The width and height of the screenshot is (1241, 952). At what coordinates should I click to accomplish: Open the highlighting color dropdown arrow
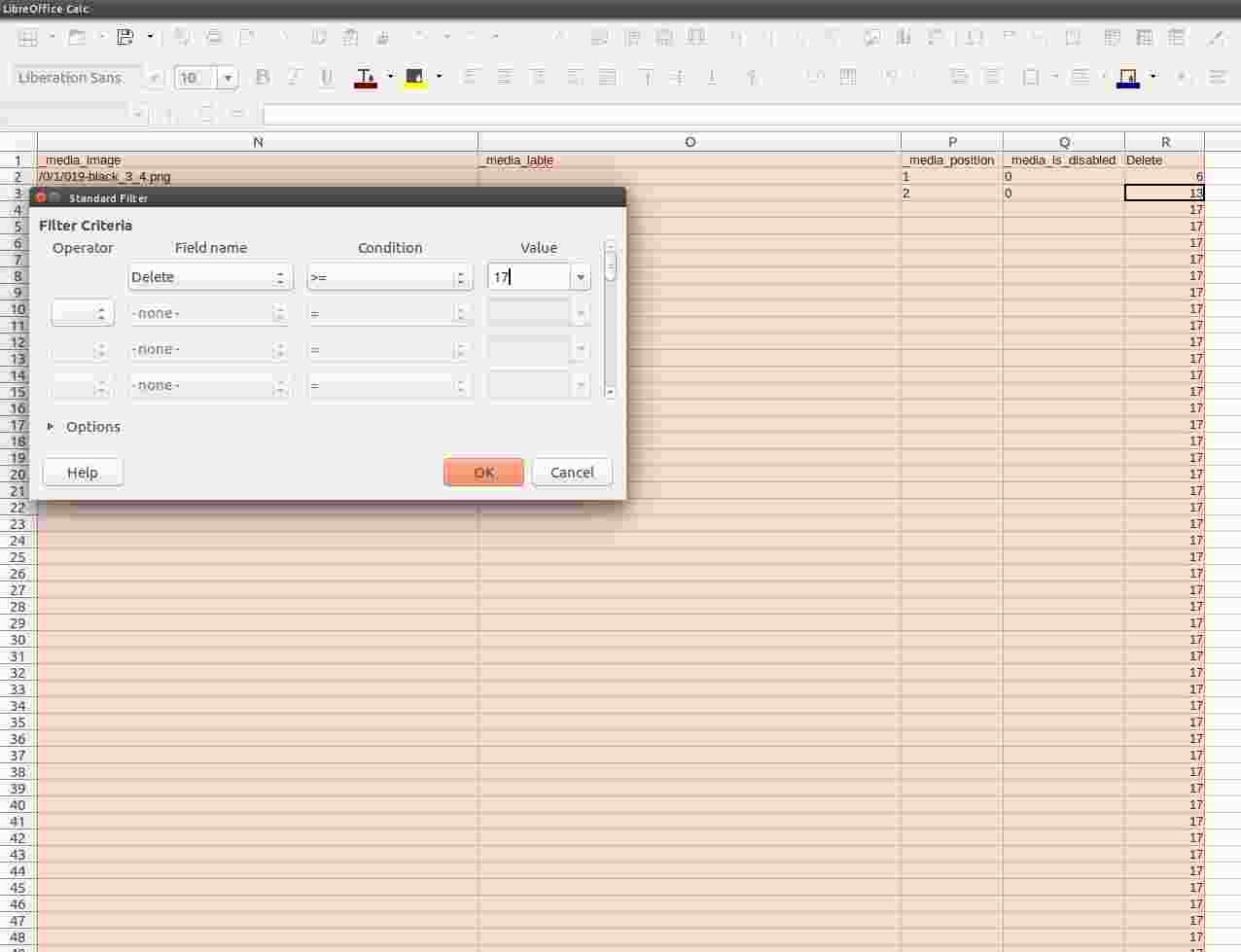pos(439,77)
